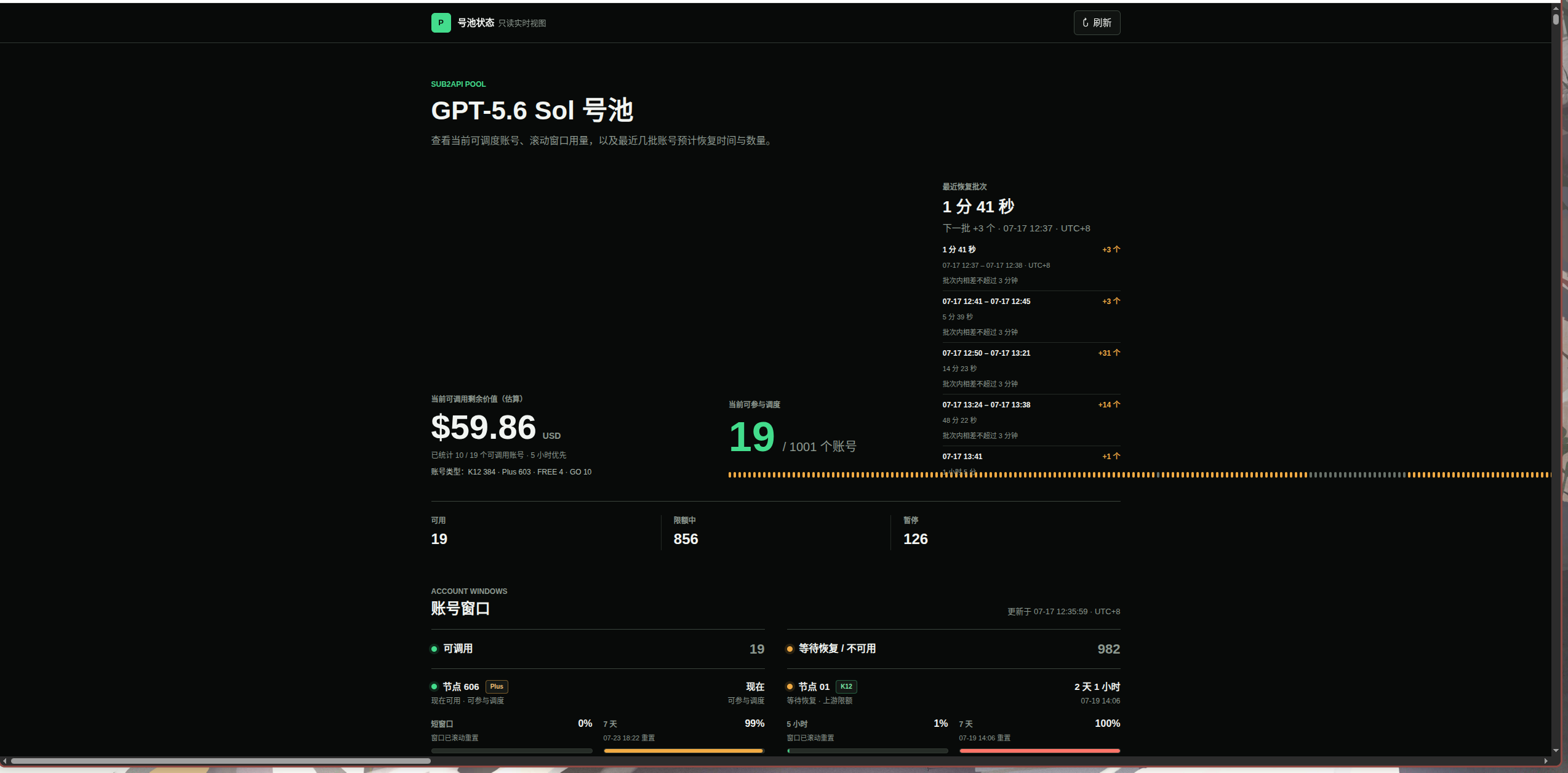Click the 更新于 07-17 12:35:59 timestamp
This screenshot has width=1568, height=773.
1063,612
